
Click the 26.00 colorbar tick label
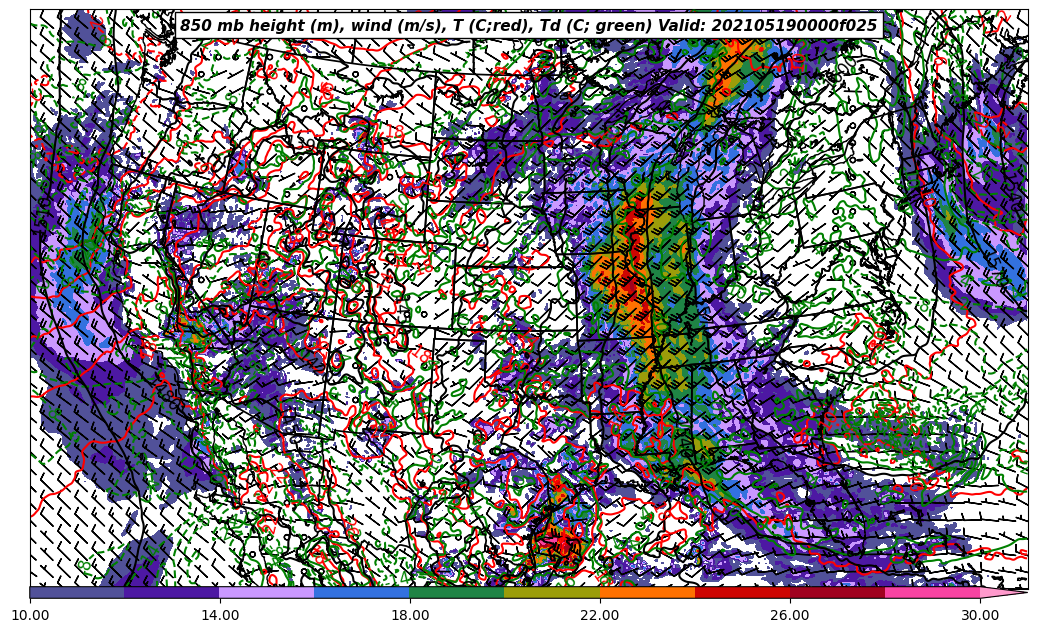click(x=790, y=615)
